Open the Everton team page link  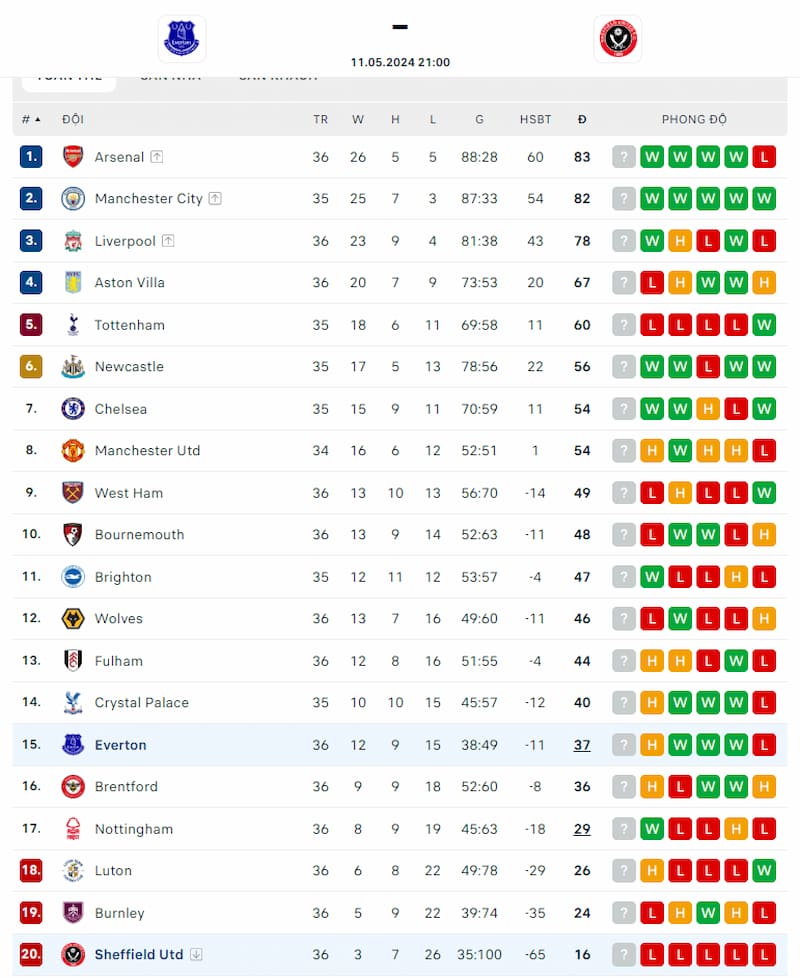(x=121, y=745)
